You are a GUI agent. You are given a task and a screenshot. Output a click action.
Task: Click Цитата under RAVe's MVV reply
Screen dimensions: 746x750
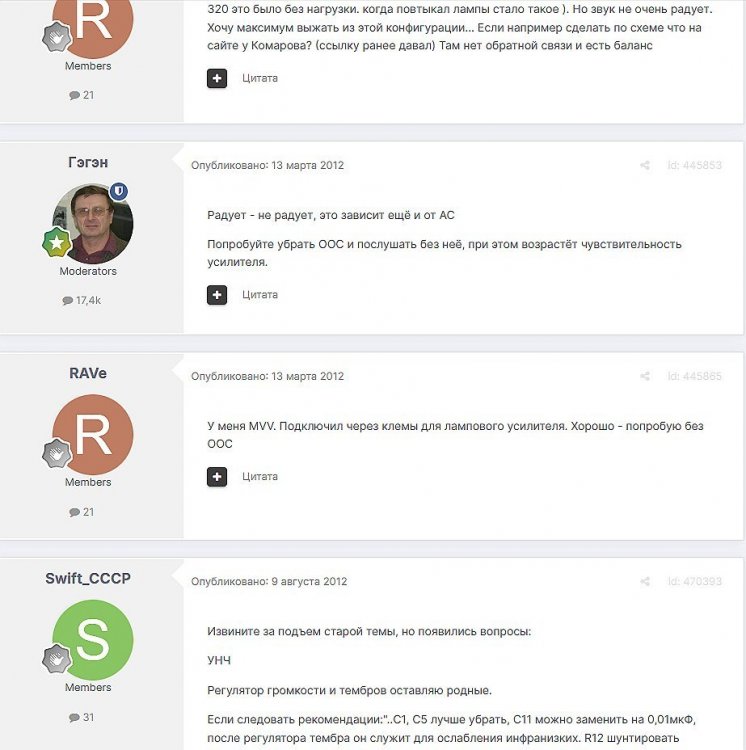click(260, 476)
